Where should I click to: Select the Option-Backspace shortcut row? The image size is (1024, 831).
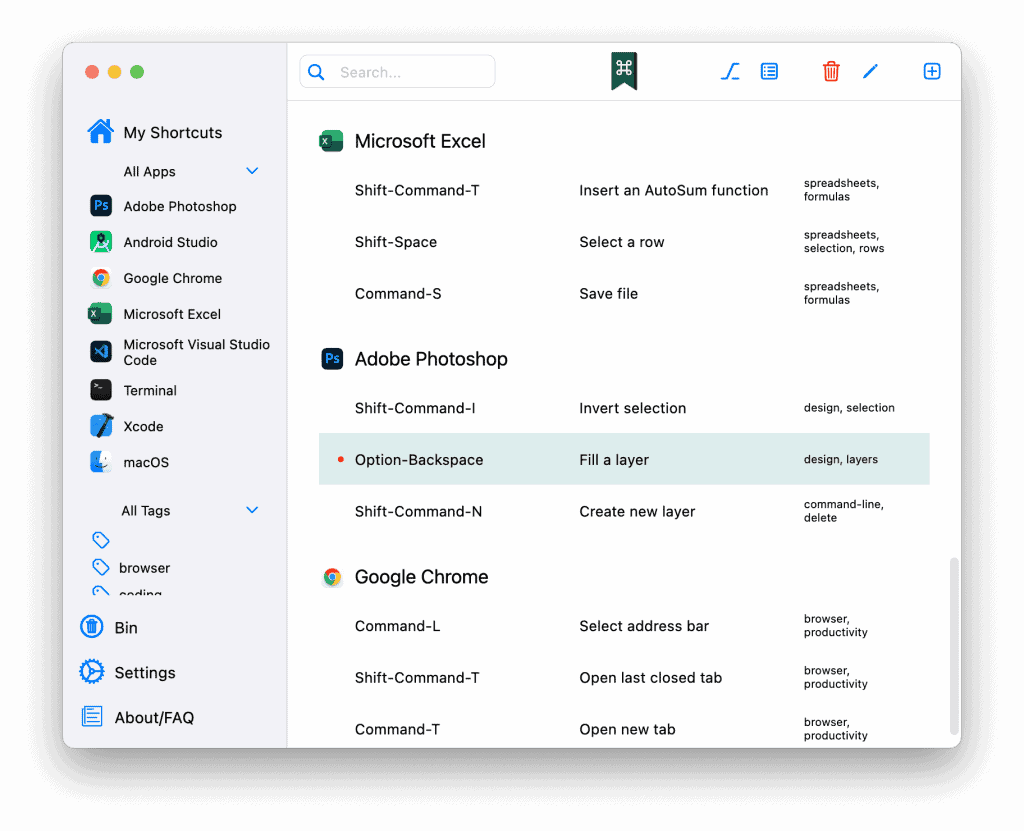[x=624, y=459]
